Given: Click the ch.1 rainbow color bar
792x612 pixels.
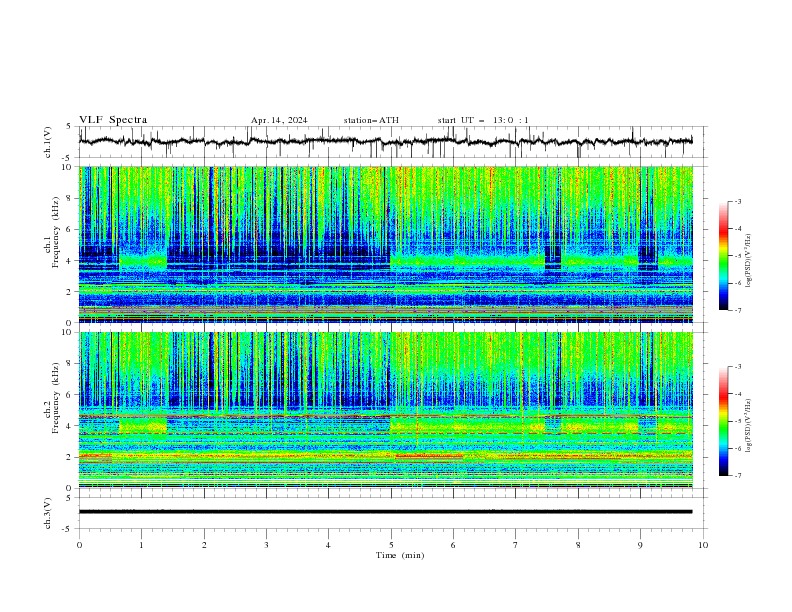Looking at the screenshot, I should coord(723,256).
